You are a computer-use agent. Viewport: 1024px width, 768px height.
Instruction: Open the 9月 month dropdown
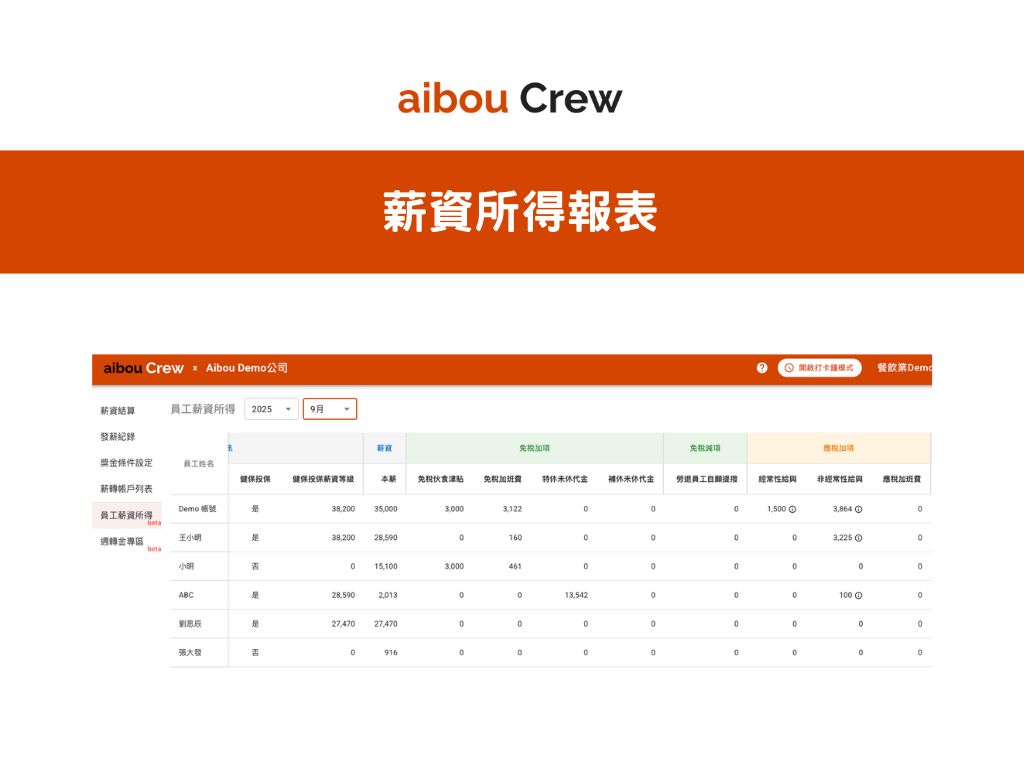coord(330,409)
